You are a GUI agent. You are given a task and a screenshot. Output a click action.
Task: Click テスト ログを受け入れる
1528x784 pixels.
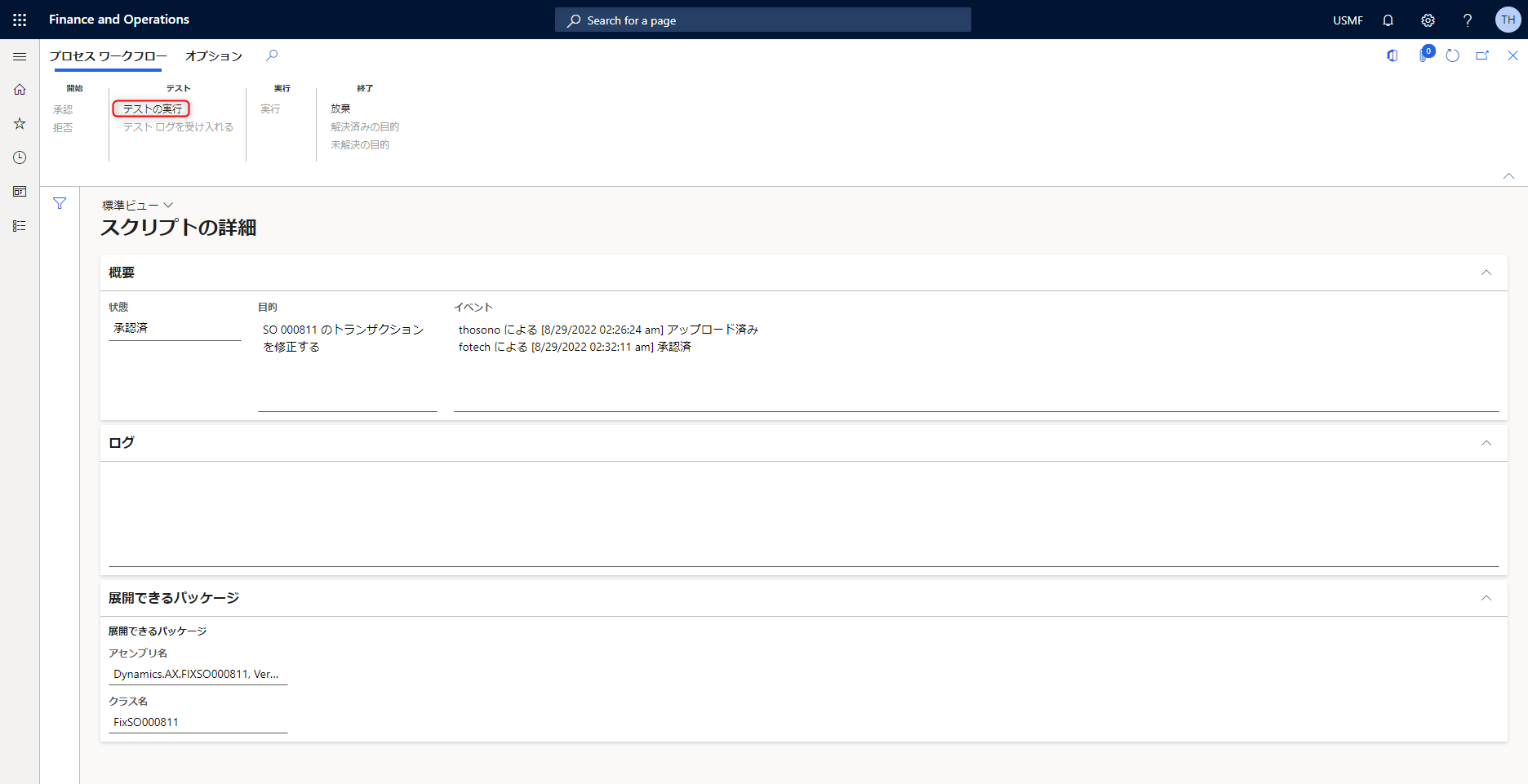(178, 126)
